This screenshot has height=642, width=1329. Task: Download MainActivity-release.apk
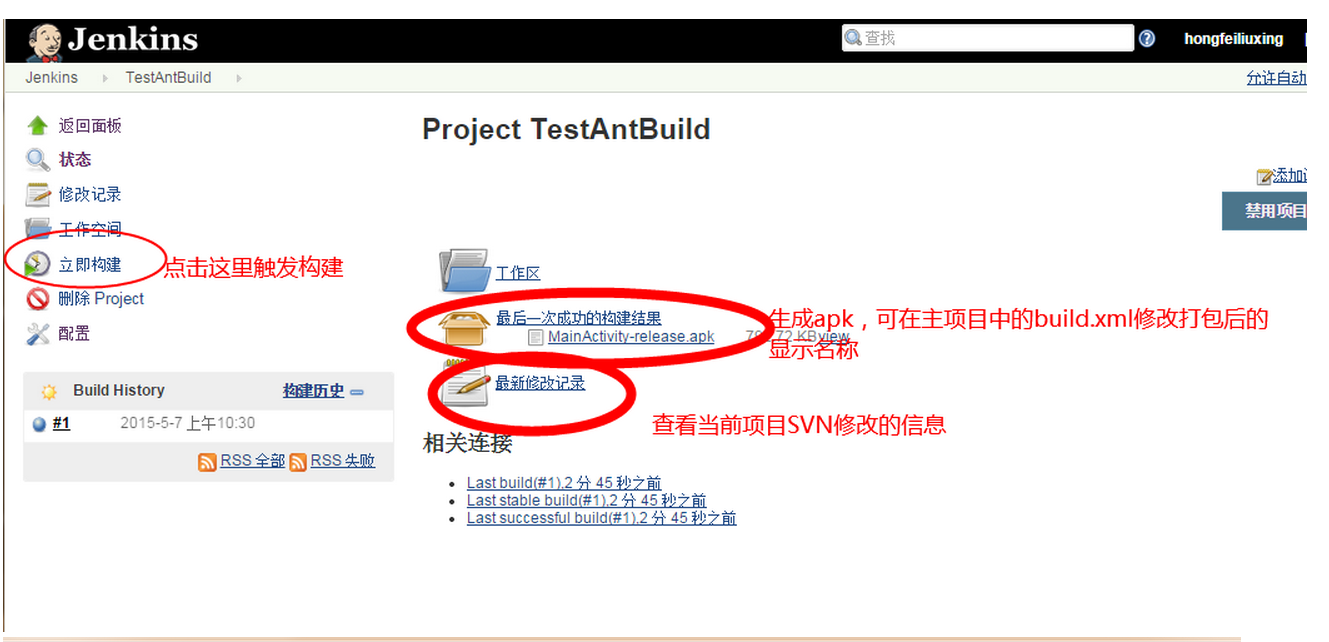(631, 337)
